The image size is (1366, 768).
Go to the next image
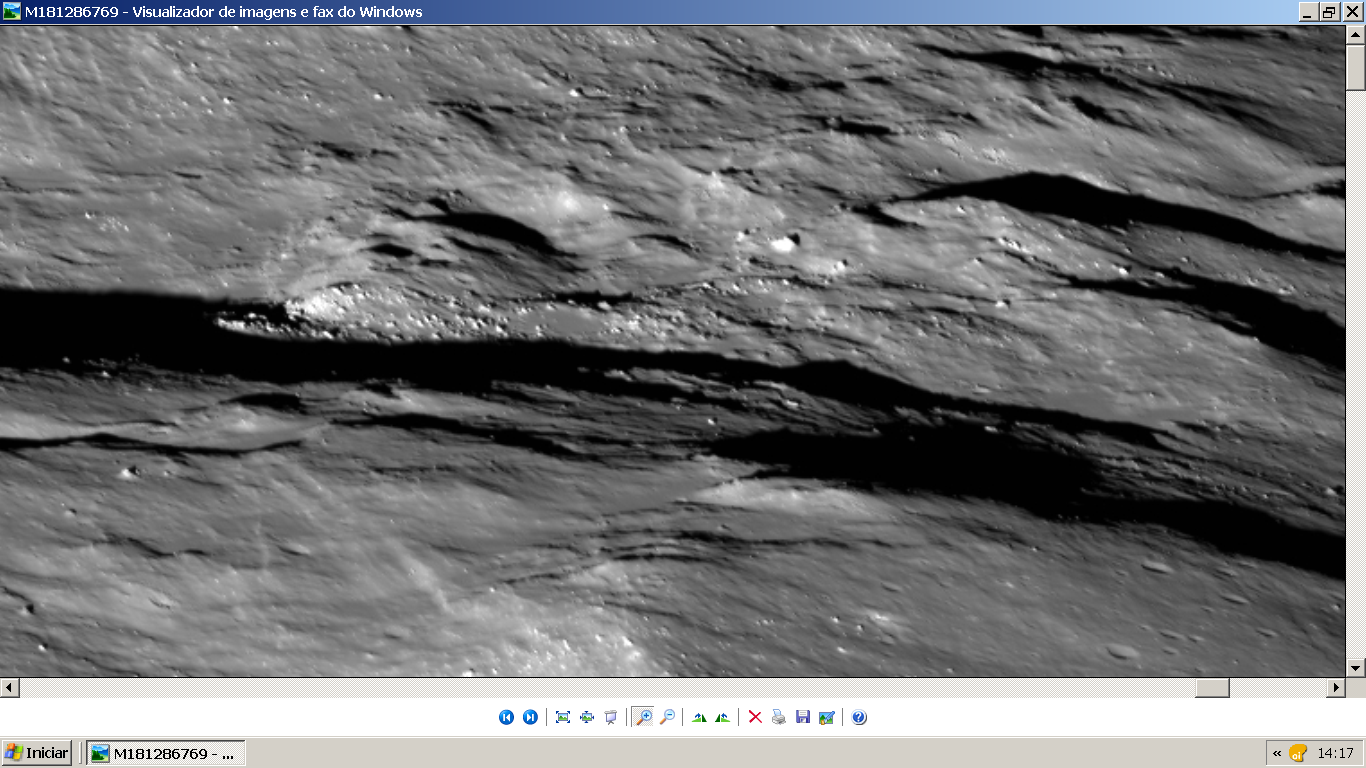(x=530, y=717)
